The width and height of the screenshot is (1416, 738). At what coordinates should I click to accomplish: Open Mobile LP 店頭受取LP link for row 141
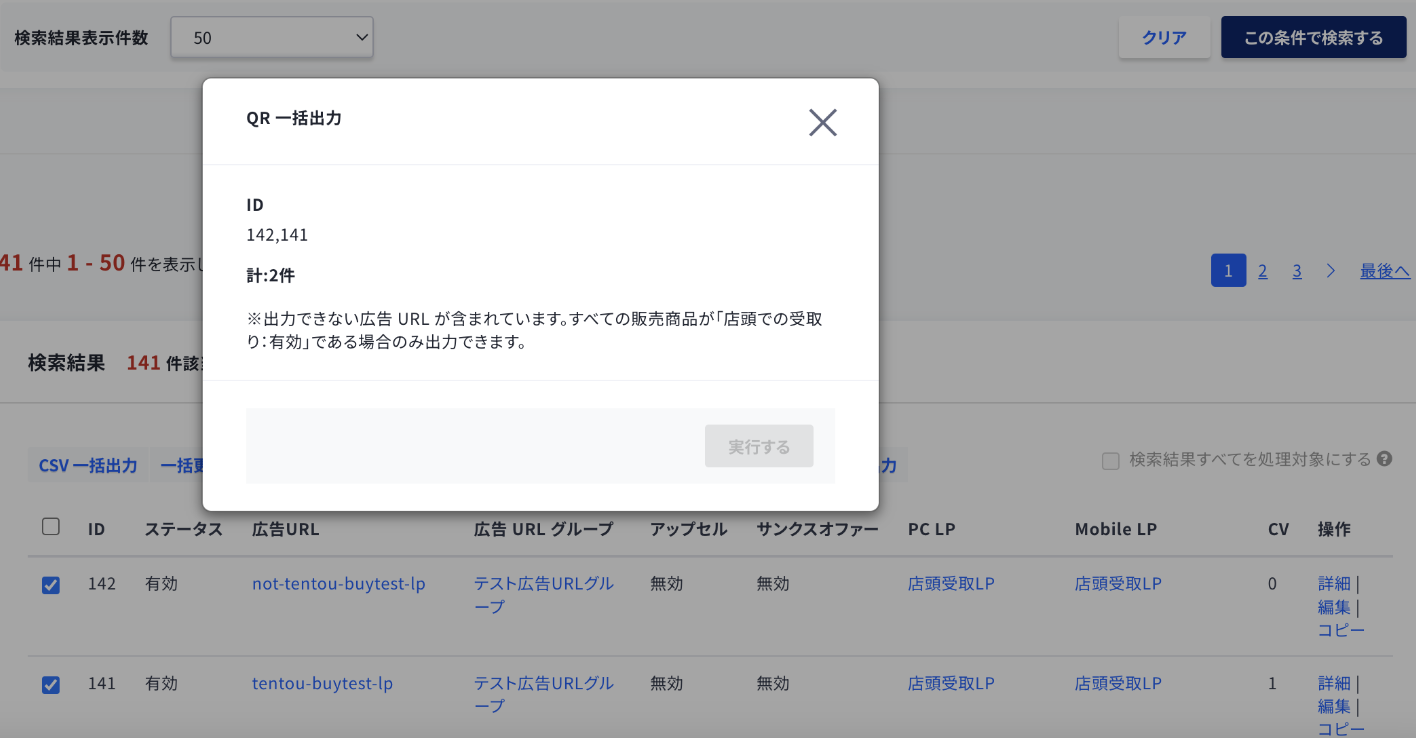point(1118,684)
